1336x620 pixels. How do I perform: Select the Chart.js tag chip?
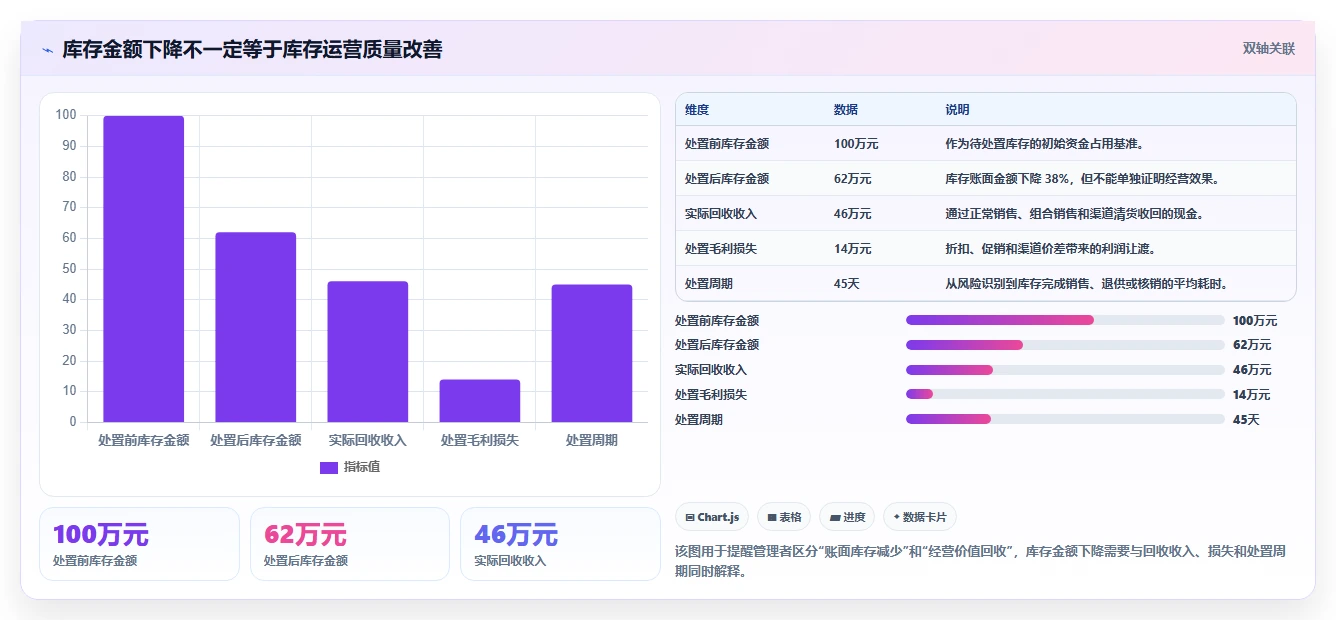(712, 517)
